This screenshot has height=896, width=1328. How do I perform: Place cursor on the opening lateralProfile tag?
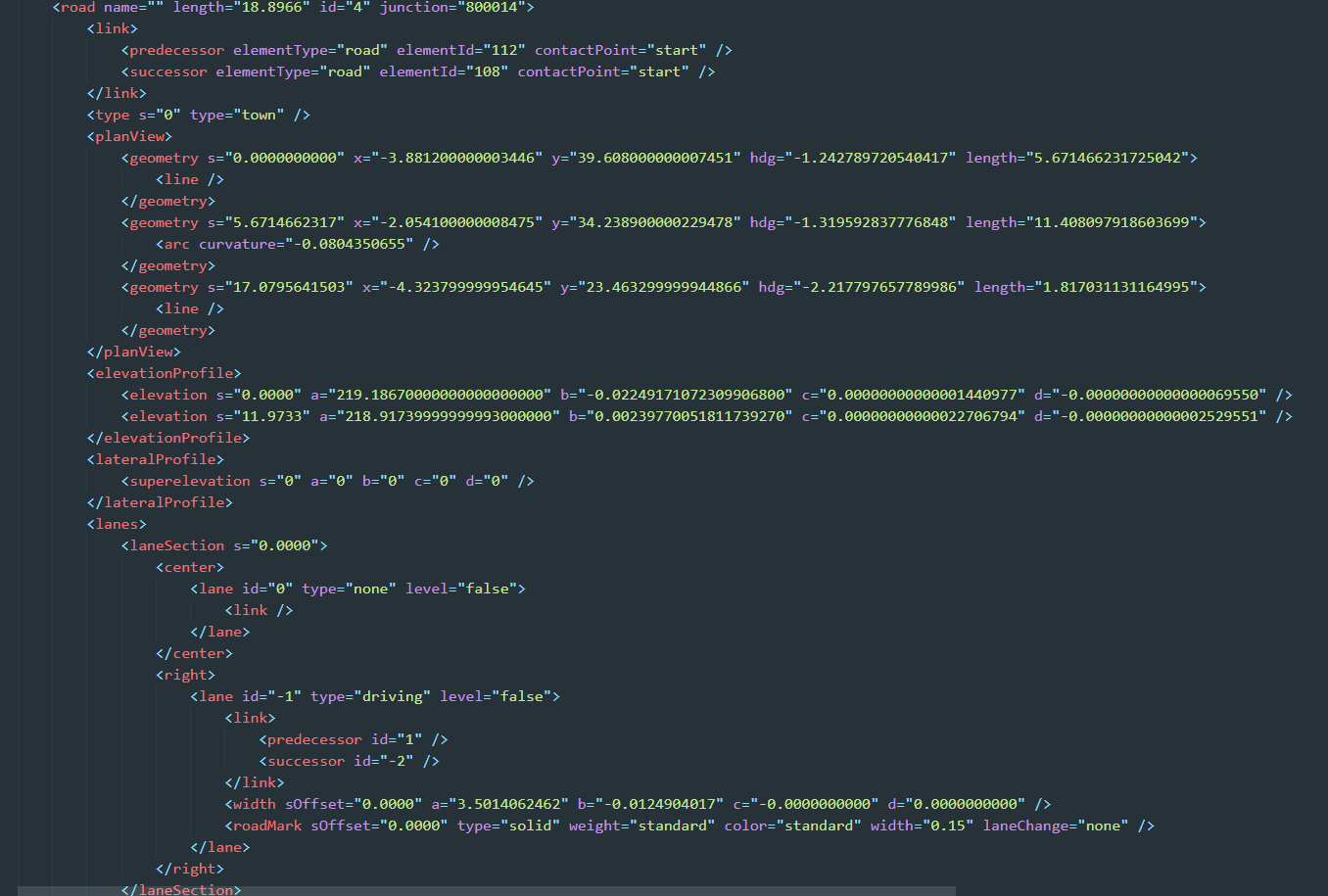click(155, 459)
